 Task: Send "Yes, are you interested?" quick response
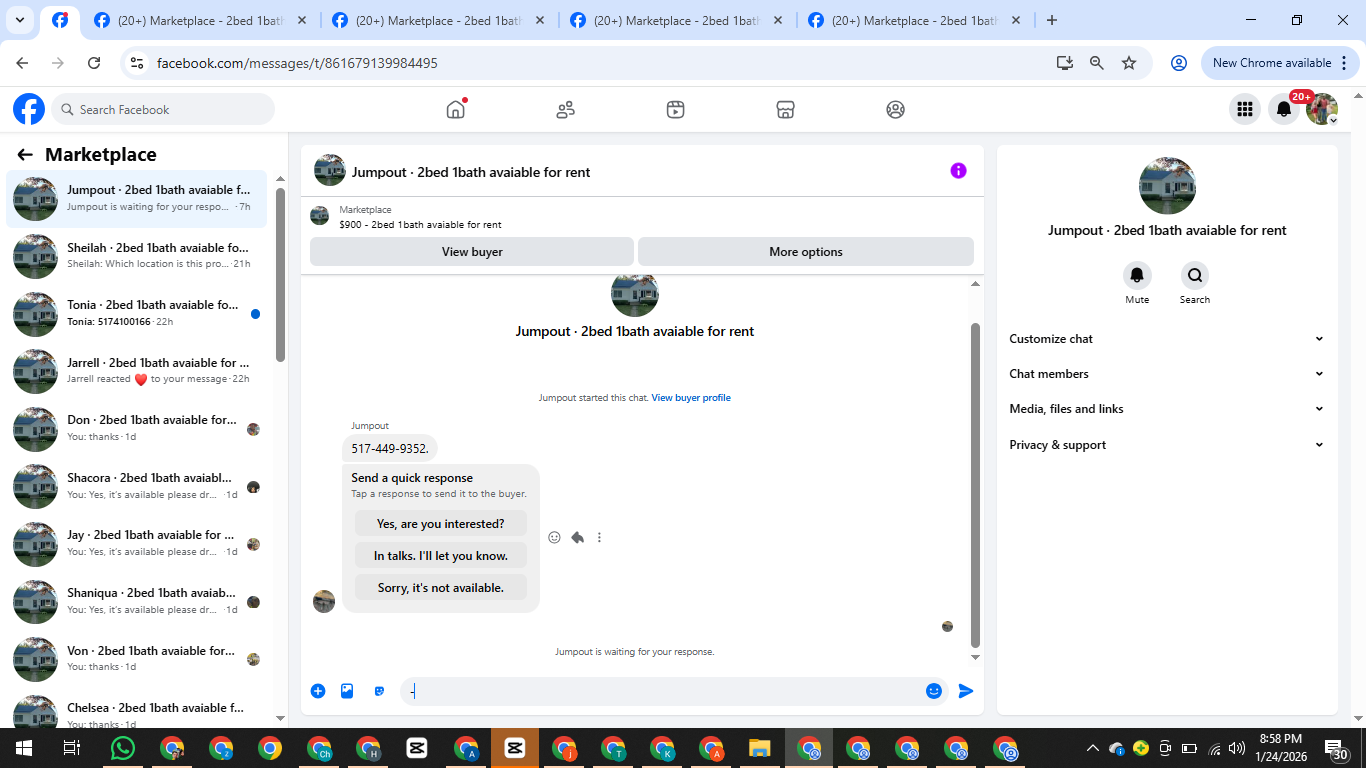tap(441, 523)
